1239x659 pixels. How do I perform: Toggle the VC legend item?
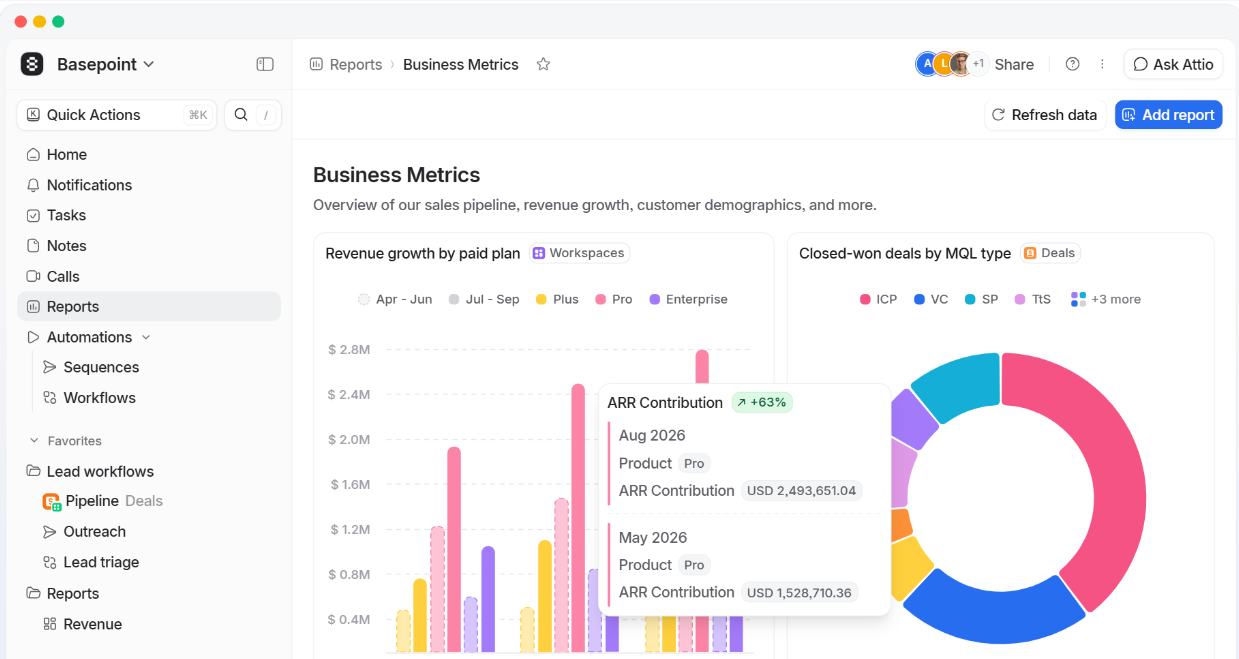(931, 299)
